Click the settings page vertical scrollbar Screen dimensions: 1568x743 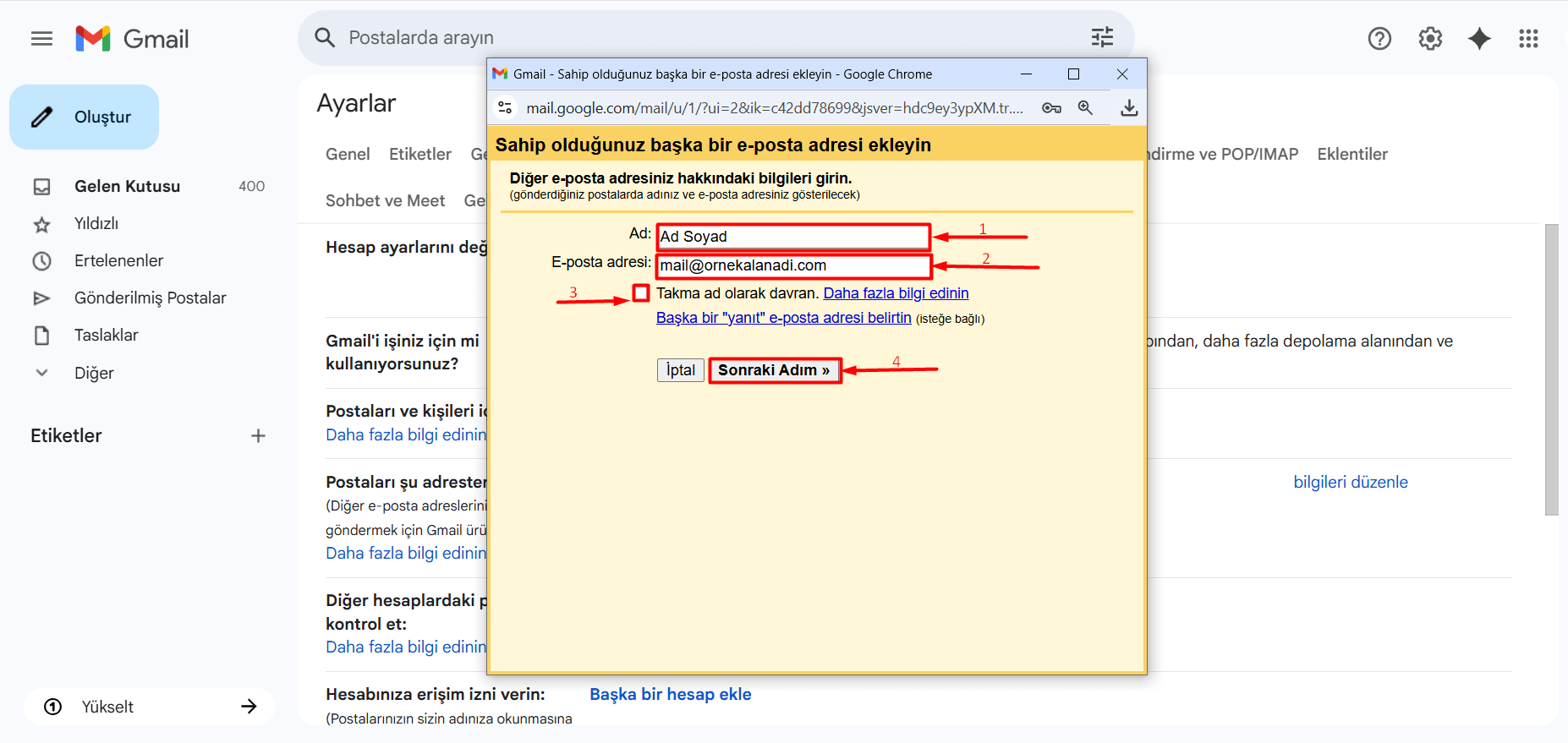click(x=1551, y=369)
